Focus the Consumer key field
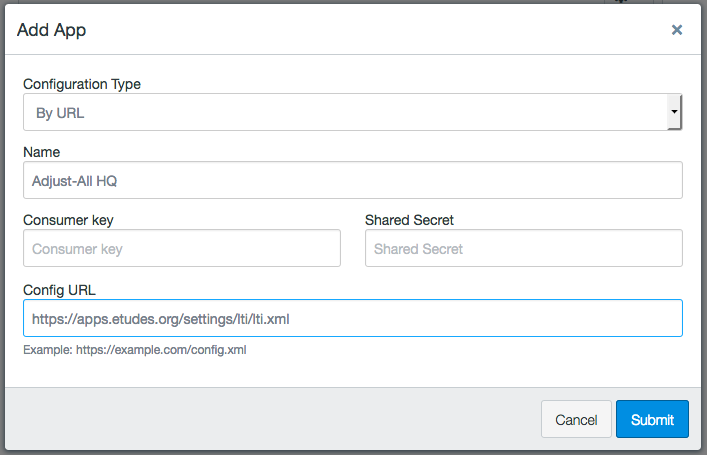Screen dimensions: 707x455 [182, 248]
